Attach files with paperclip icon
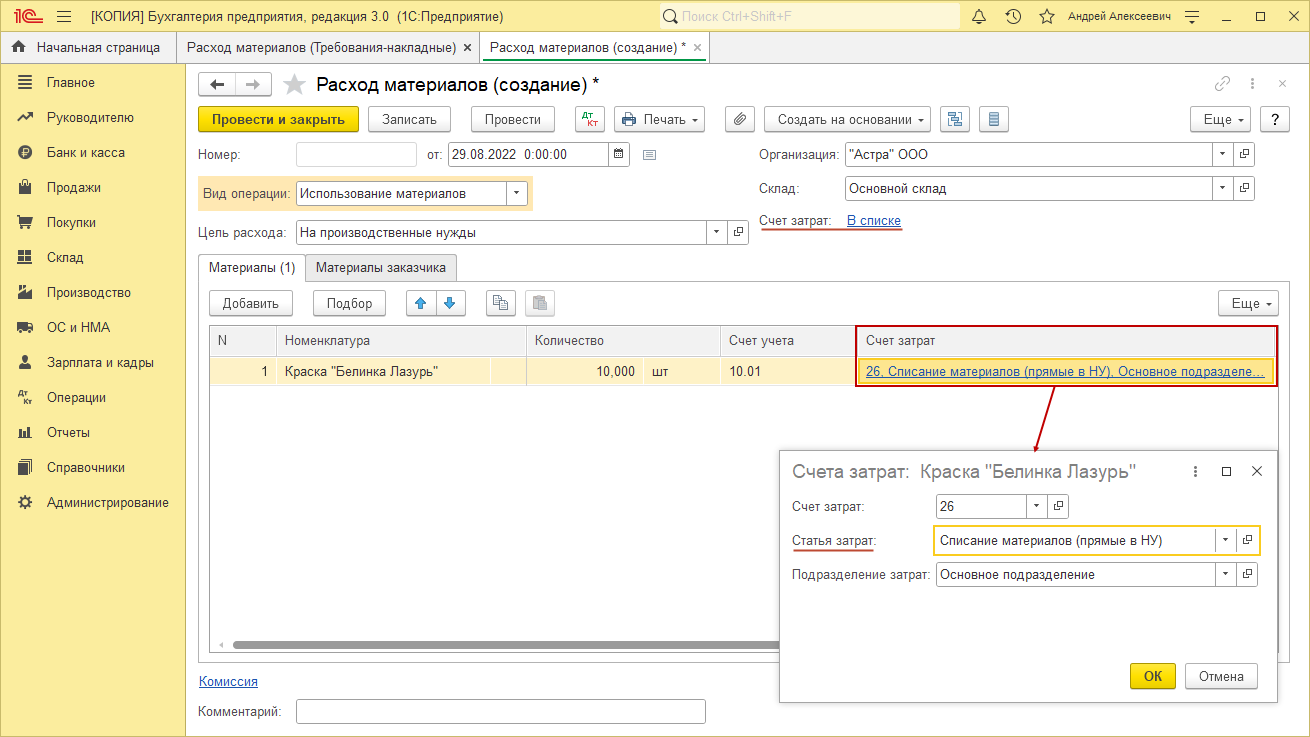This screenshot has width=1310, height=737. pyautogui.click(x=739, y=119)
